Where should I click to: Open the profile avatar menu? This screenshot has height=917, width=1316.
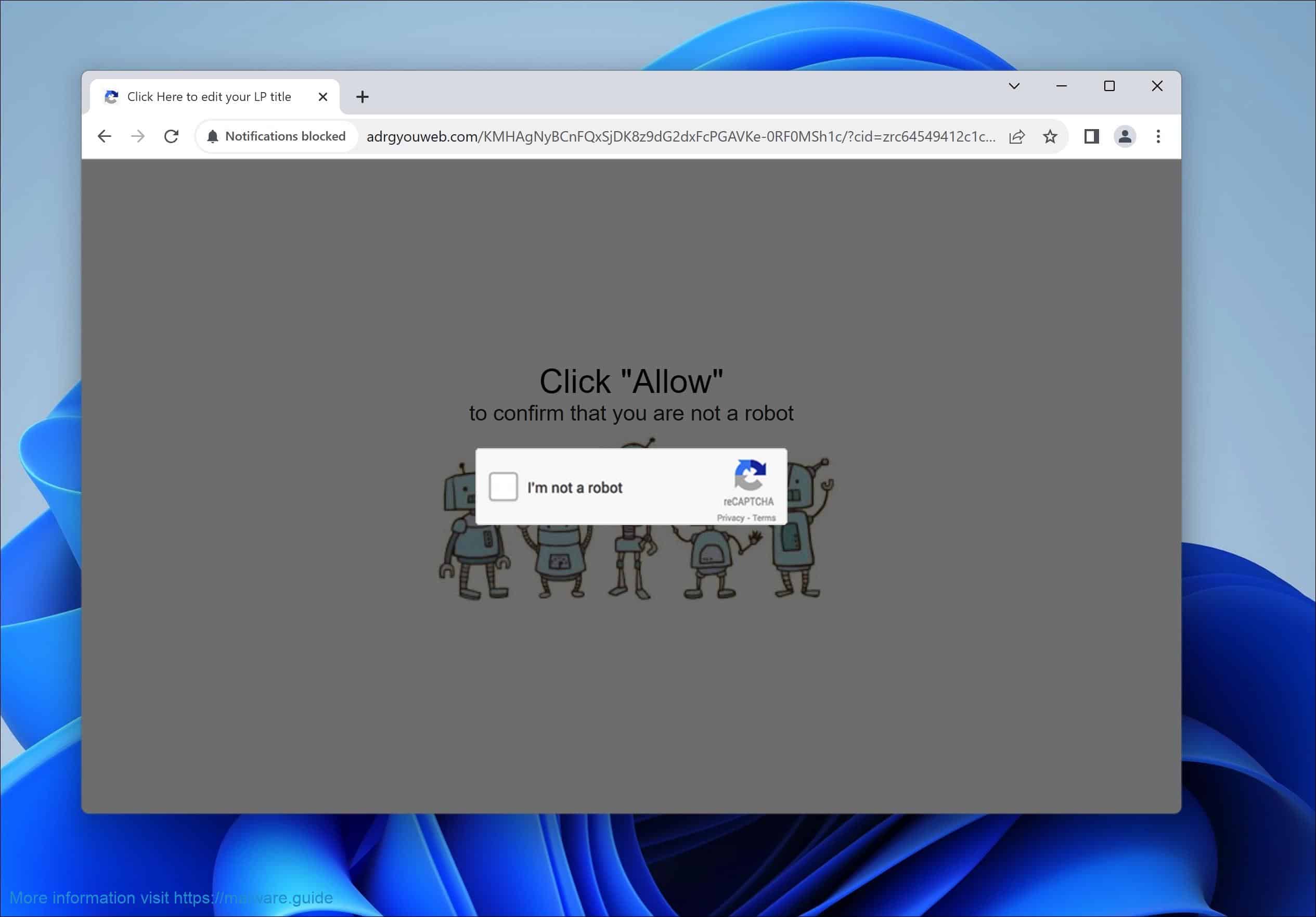coord(1125,136)
